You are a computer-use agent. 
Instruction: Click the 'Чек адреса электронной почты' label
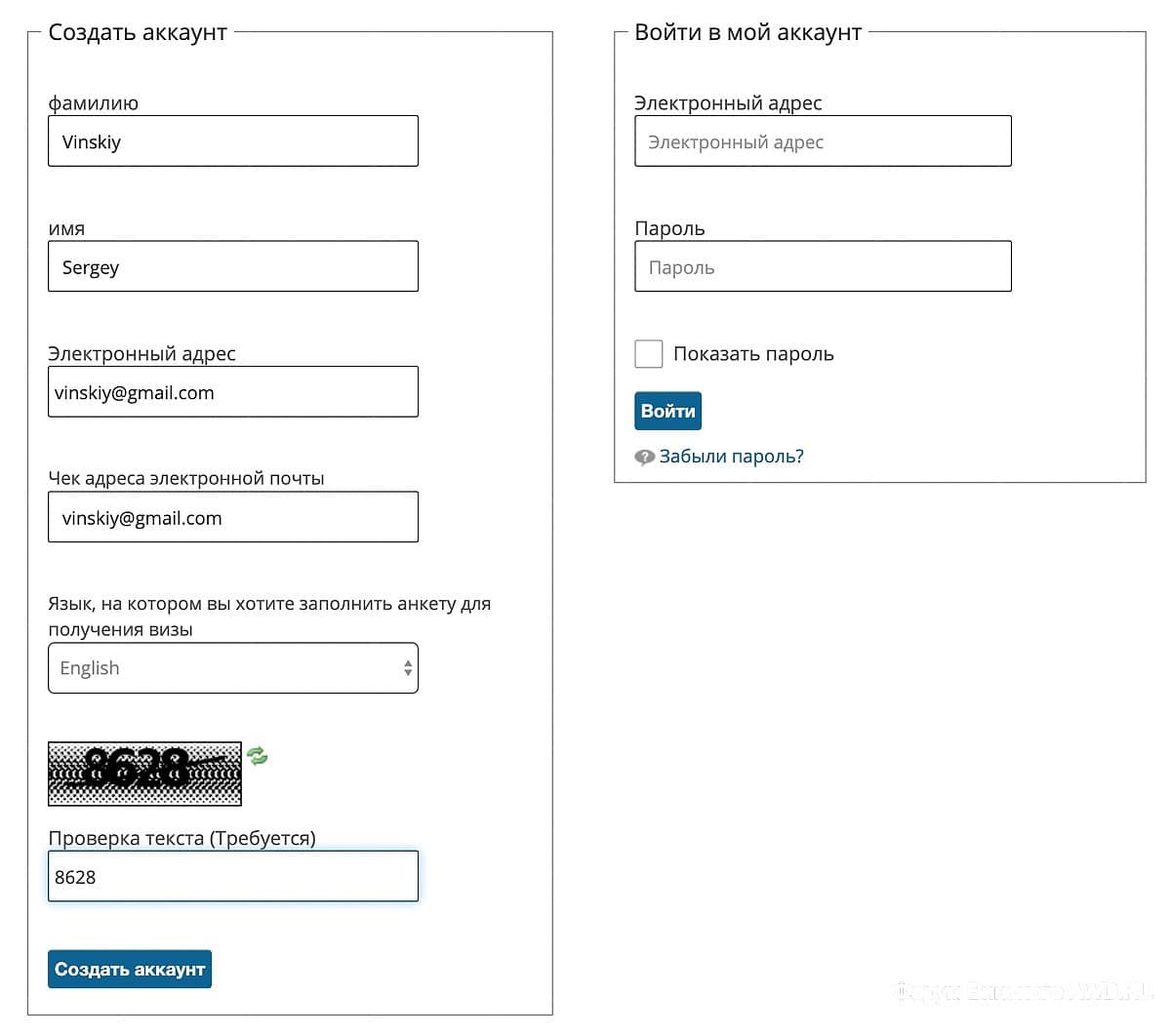click(x=186, y=479)
